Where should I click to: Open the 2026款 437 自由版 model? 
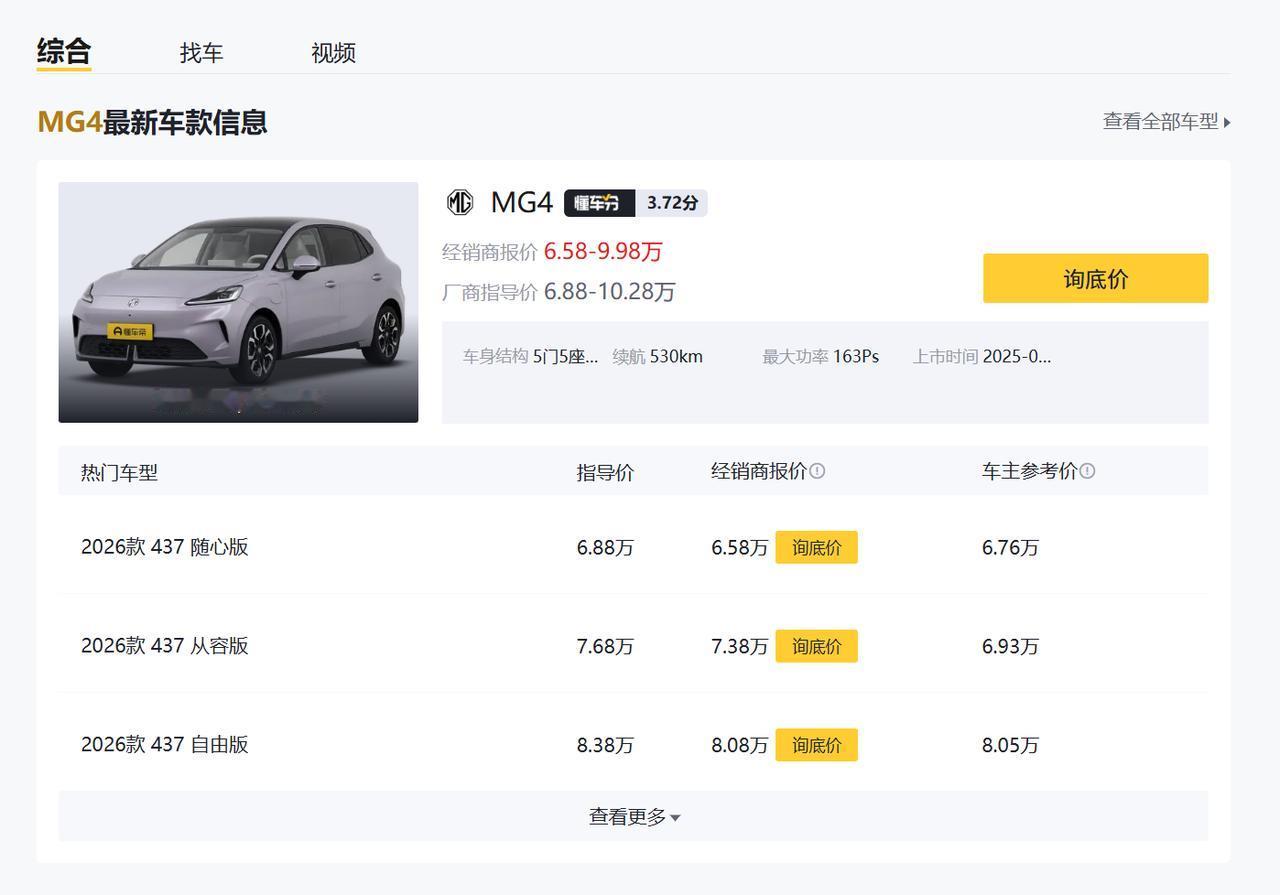pos(165,745)
